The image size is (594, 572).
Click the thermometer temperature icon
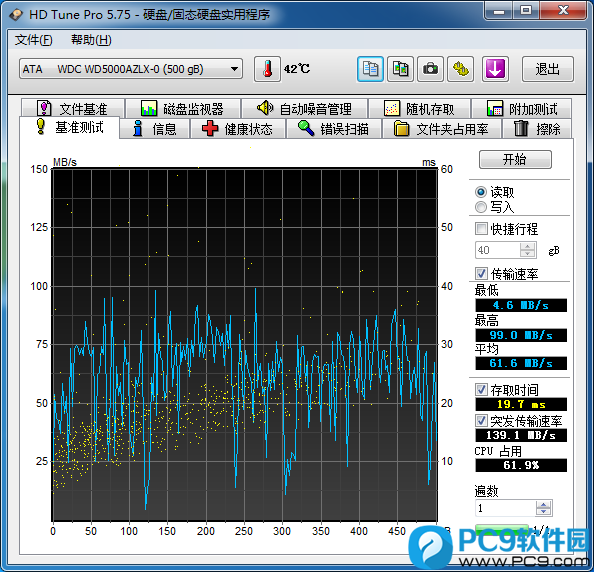click(267, 69)
